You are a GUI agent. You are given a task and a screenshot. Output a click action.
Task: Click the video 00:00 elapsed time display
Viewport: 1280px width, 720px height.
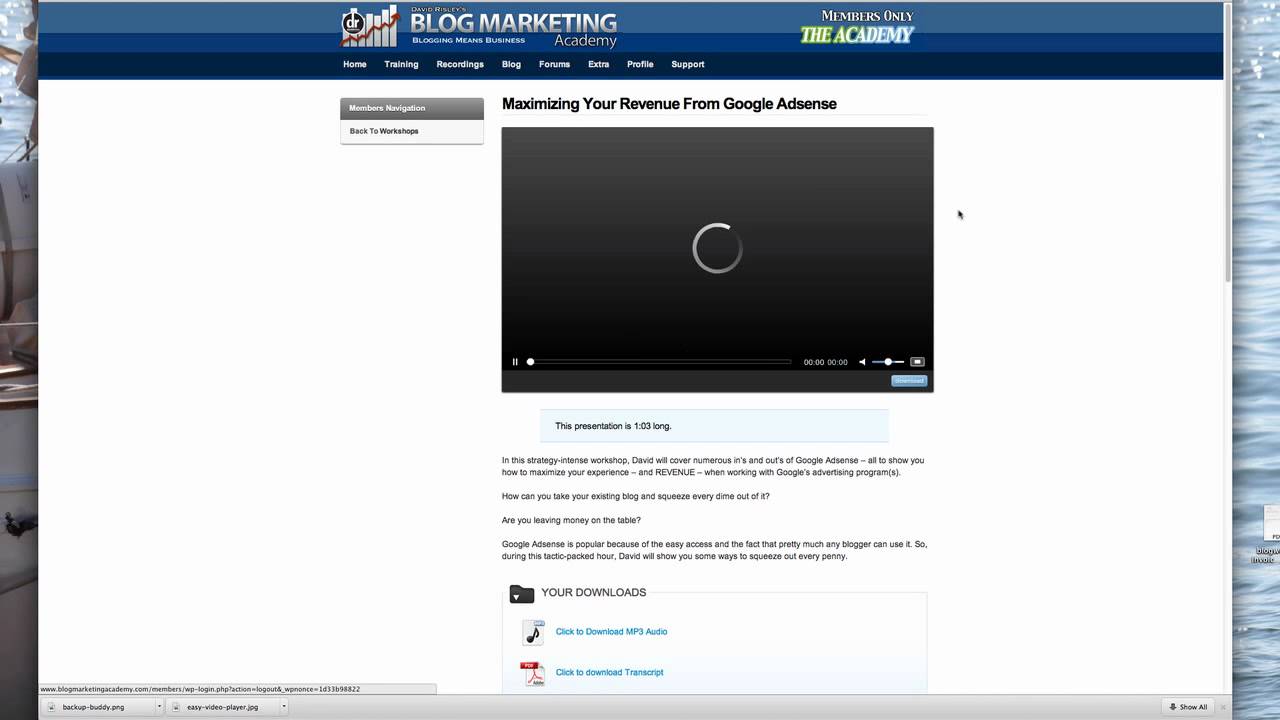point(814,362)
